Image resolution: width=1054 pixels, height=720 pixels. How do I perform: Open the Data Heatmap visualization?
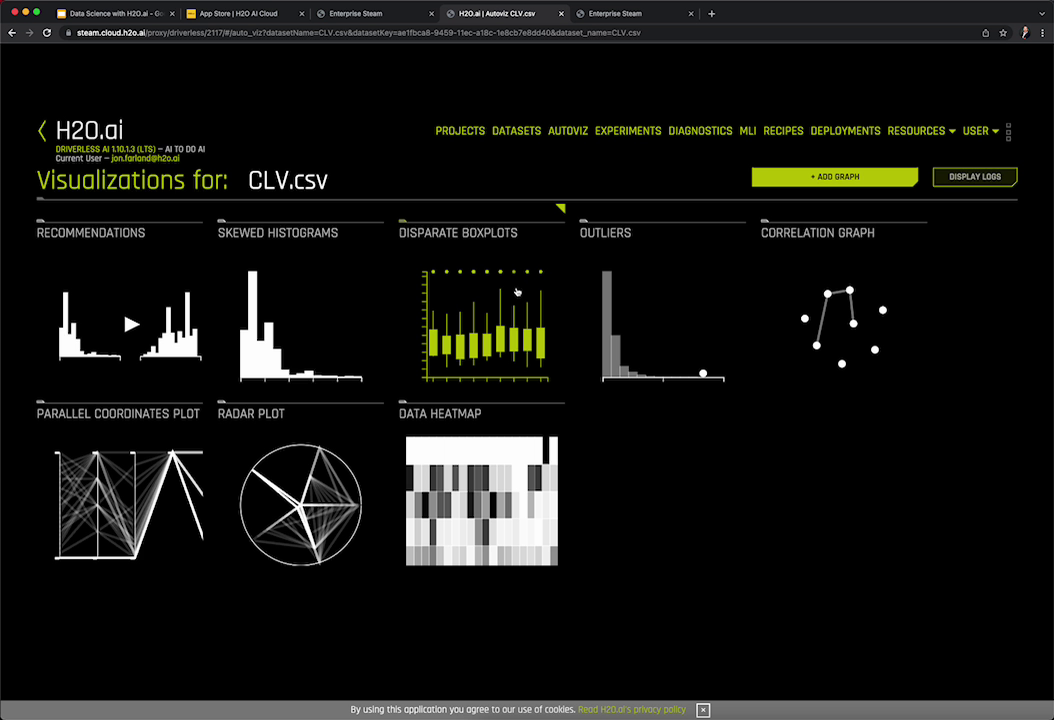click(x=481, y=500)
